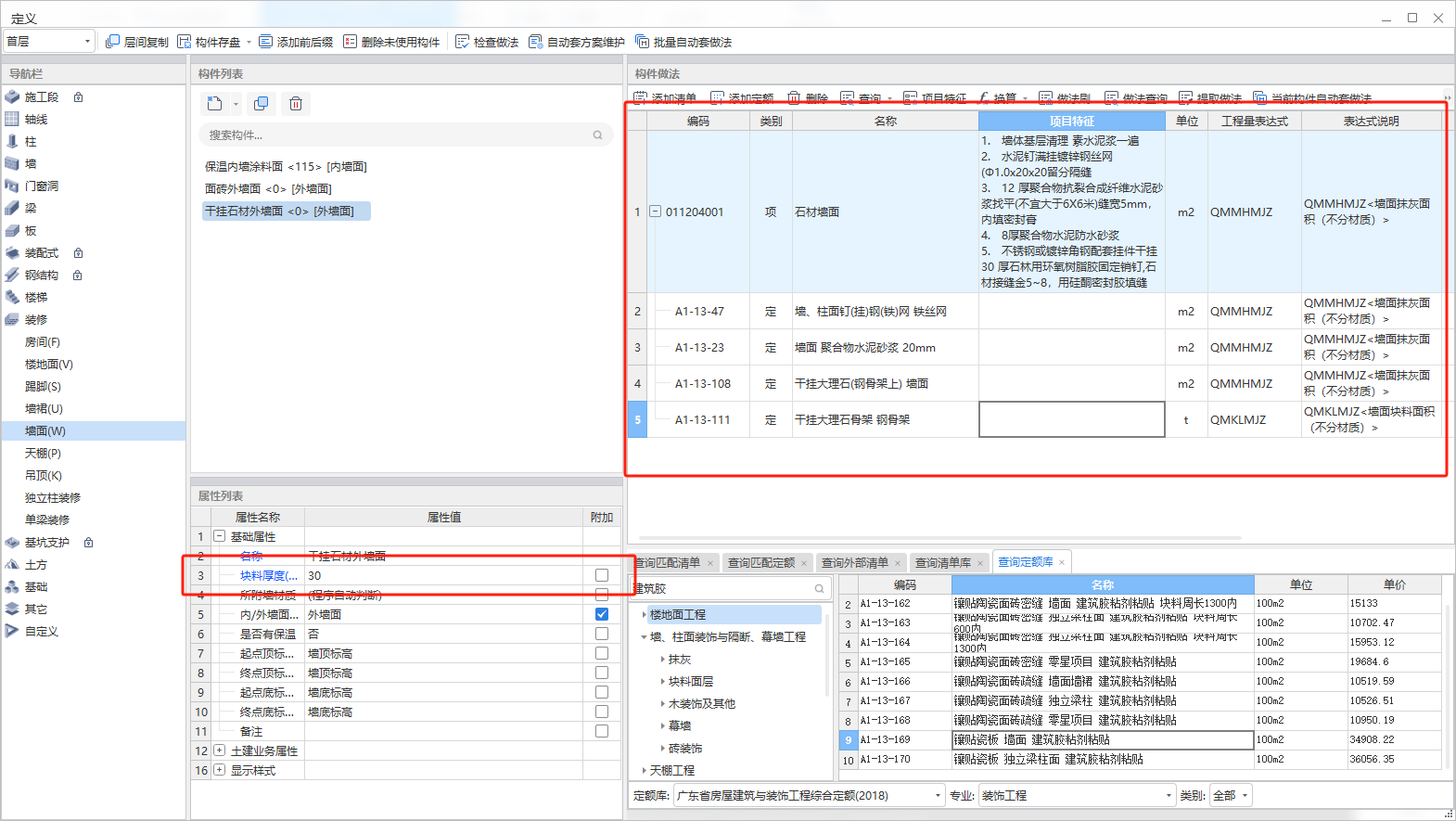Select 门窗洞 in the navigation bar

coord(42,186)
